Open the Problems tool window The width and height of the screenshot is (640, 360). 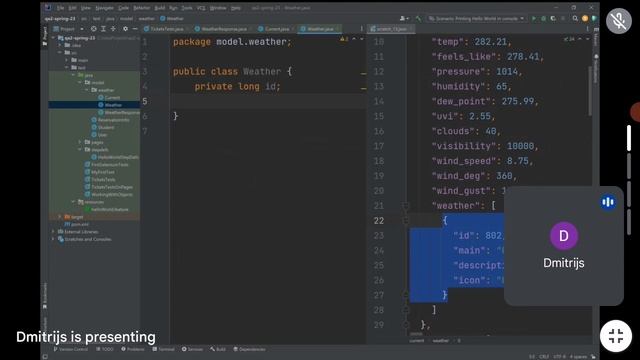pos(133,349)
